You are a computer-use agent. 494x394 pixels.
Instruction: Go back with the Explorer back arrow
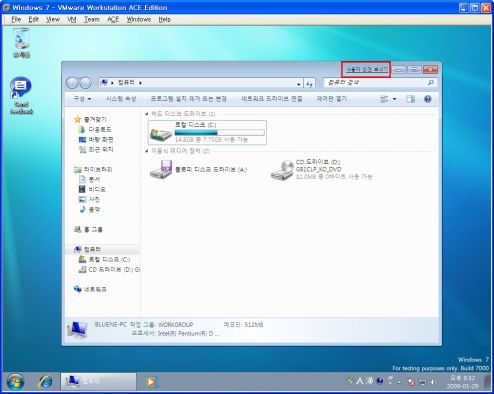pos(72,83)
